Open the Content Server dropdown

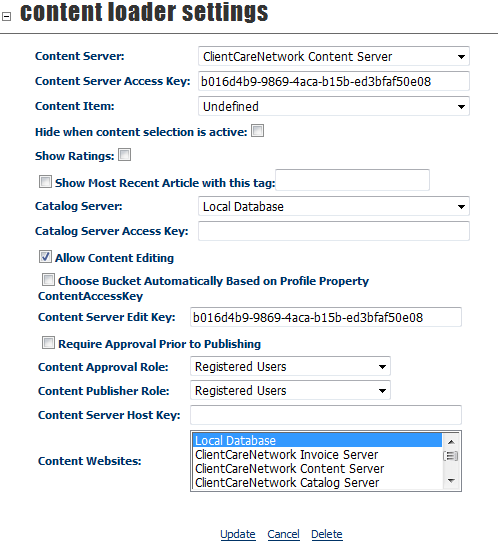(334, 56)
